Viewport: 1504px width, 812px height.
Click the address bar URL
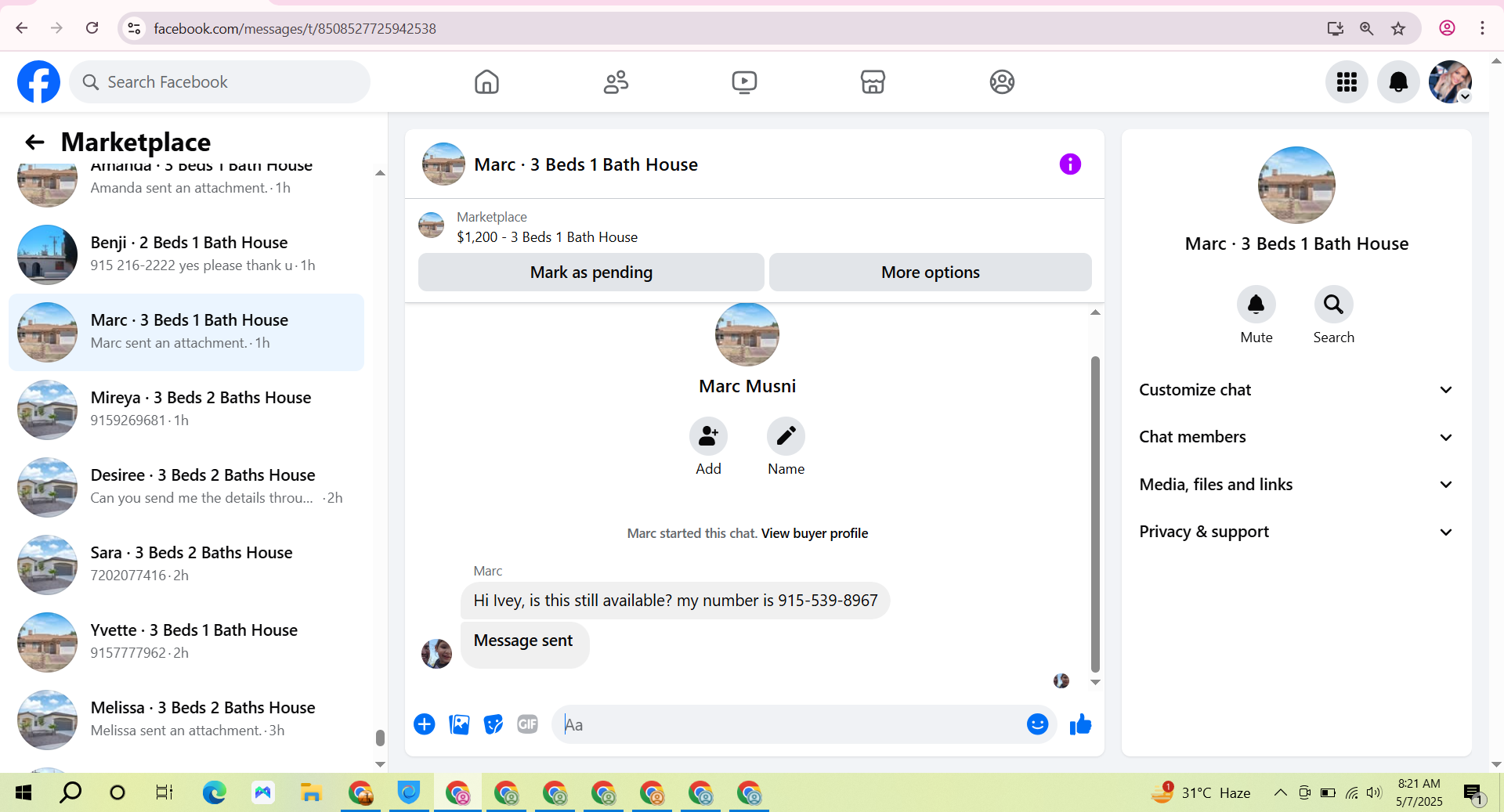(x=295, y=28)
